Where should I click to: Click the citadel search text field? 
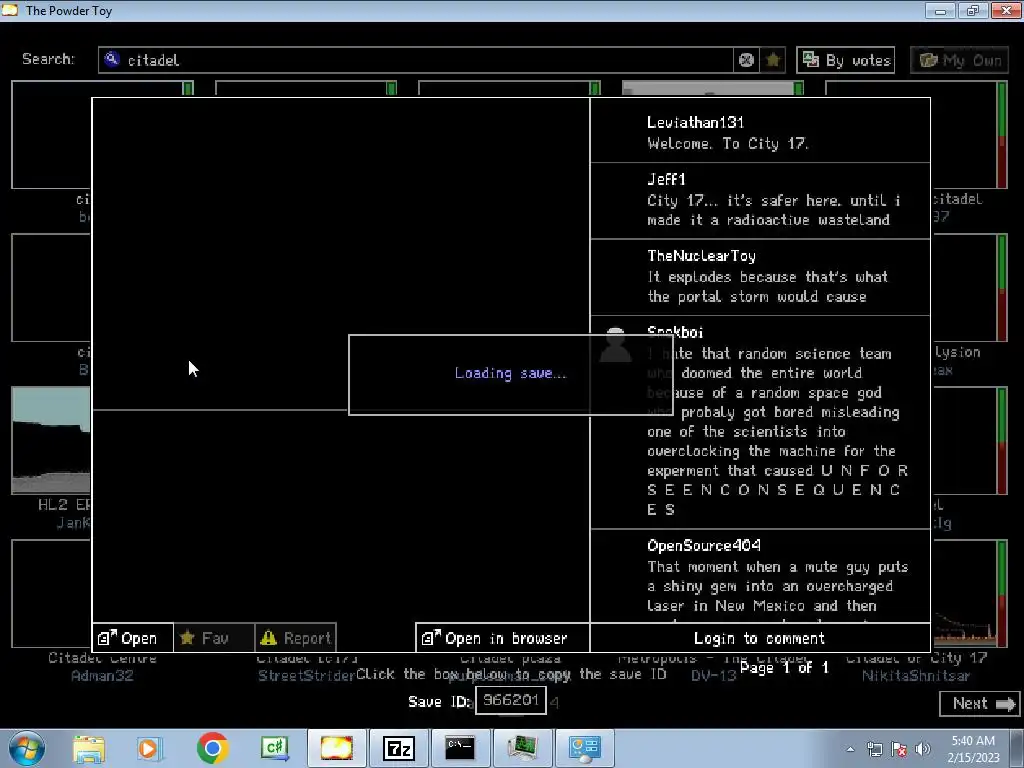[415, 60]
